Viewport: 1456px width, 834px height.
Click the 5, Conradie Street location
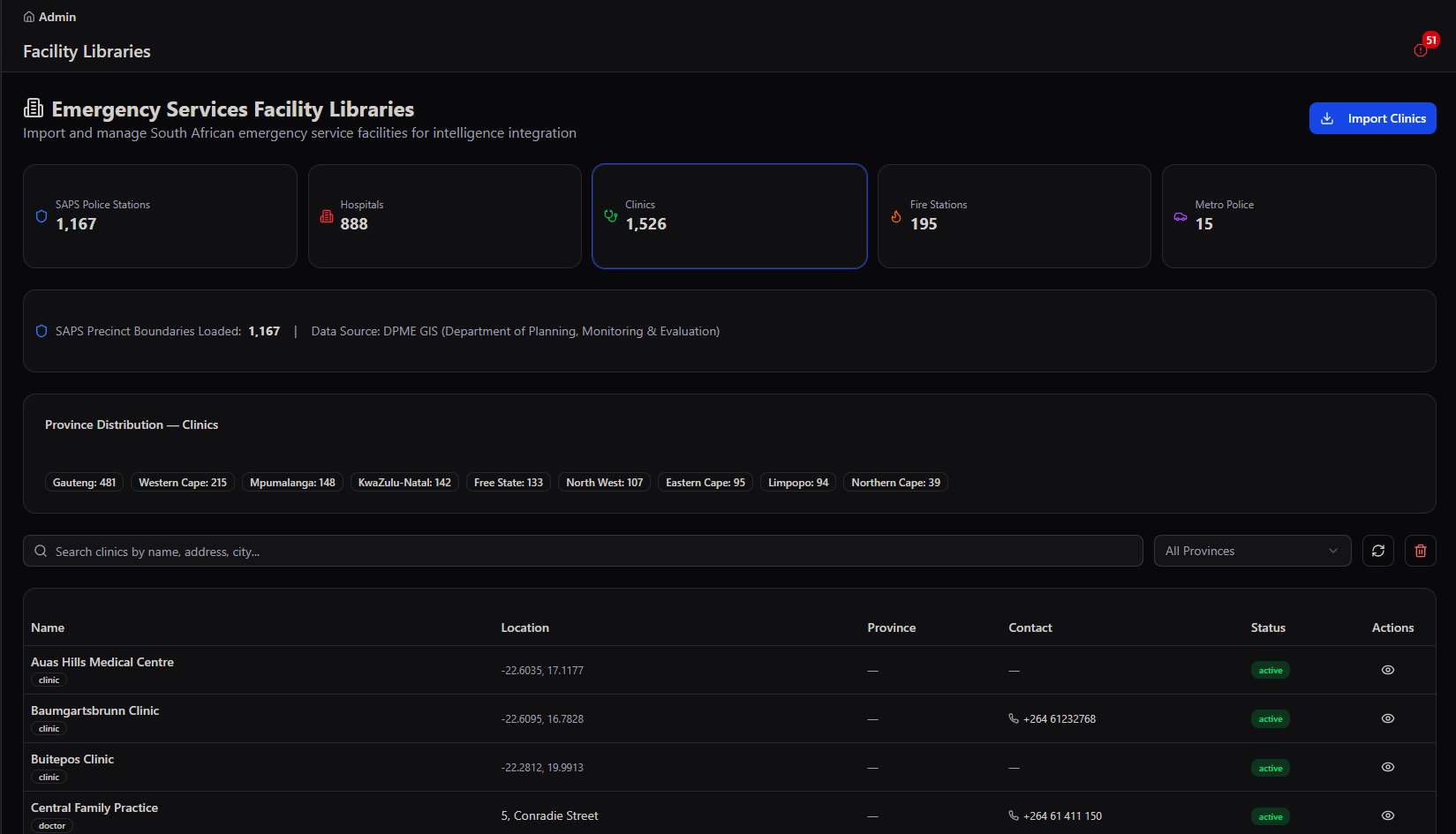pos(549,815)
